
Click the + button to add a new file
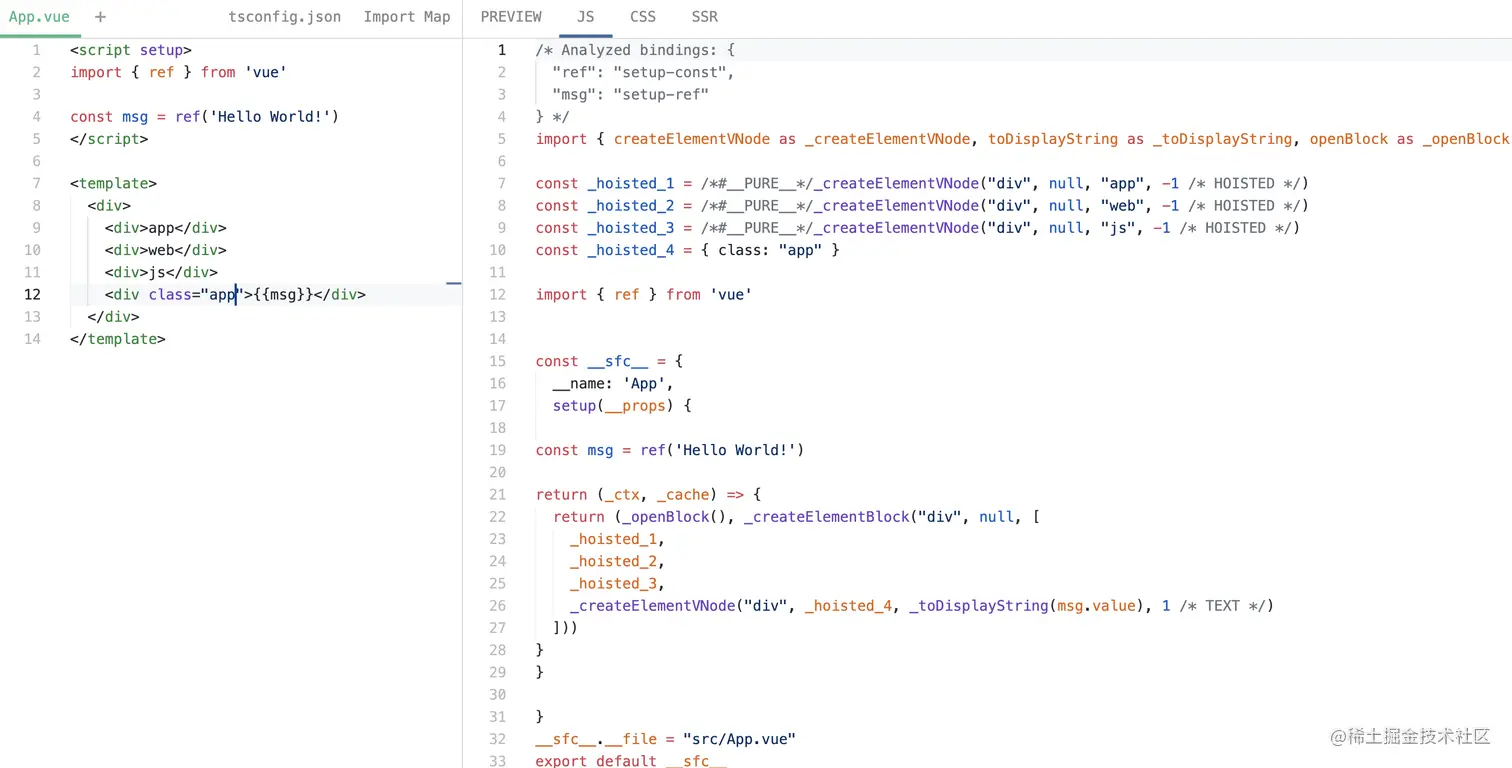99,17
